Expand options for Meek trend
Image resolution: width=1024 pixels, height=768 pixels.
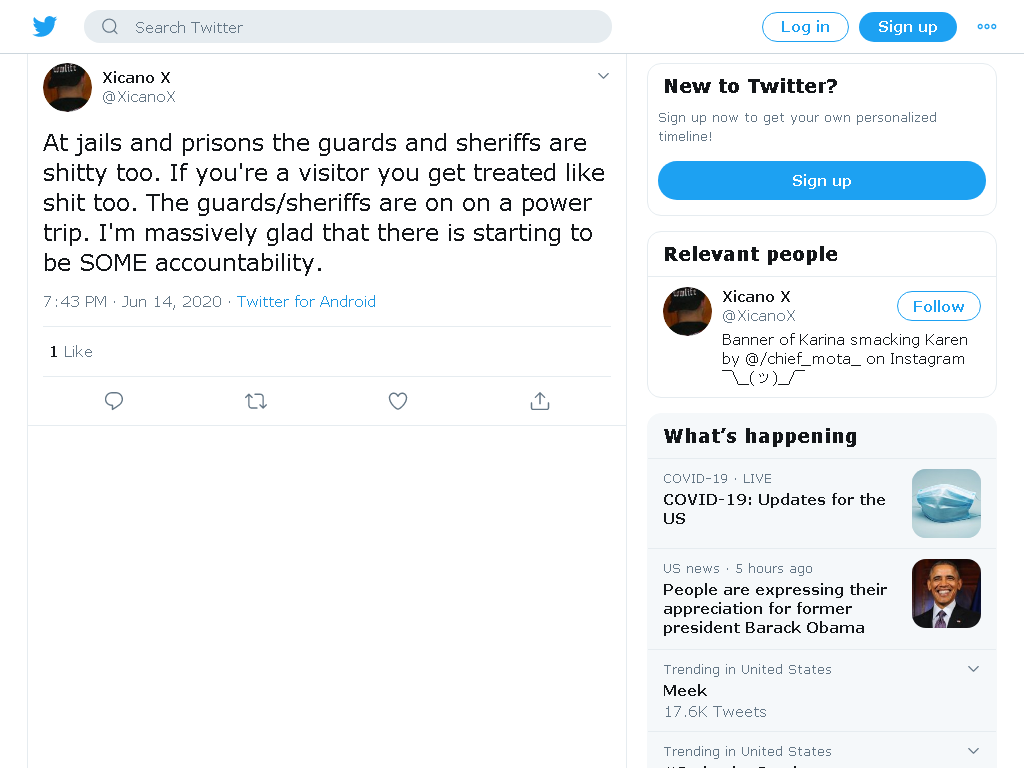(973, 669)
